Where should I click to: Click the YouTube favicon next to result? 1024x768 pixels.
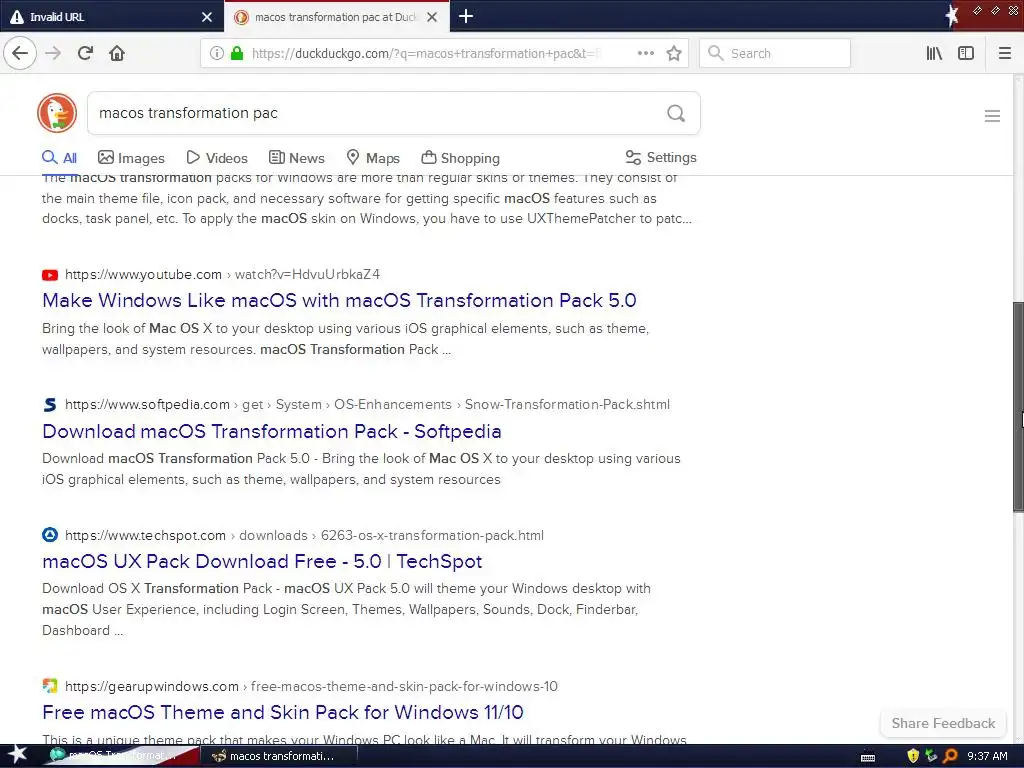point(50,275)
